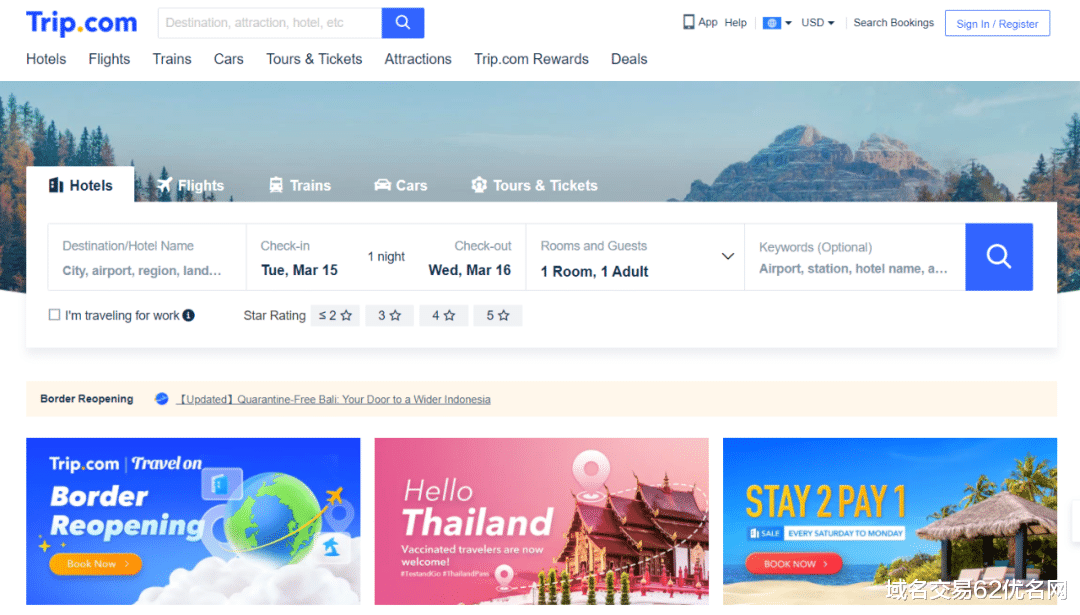Switch to the Flights tab with the airplane icon
The image size is (1080, 615).
191,185
